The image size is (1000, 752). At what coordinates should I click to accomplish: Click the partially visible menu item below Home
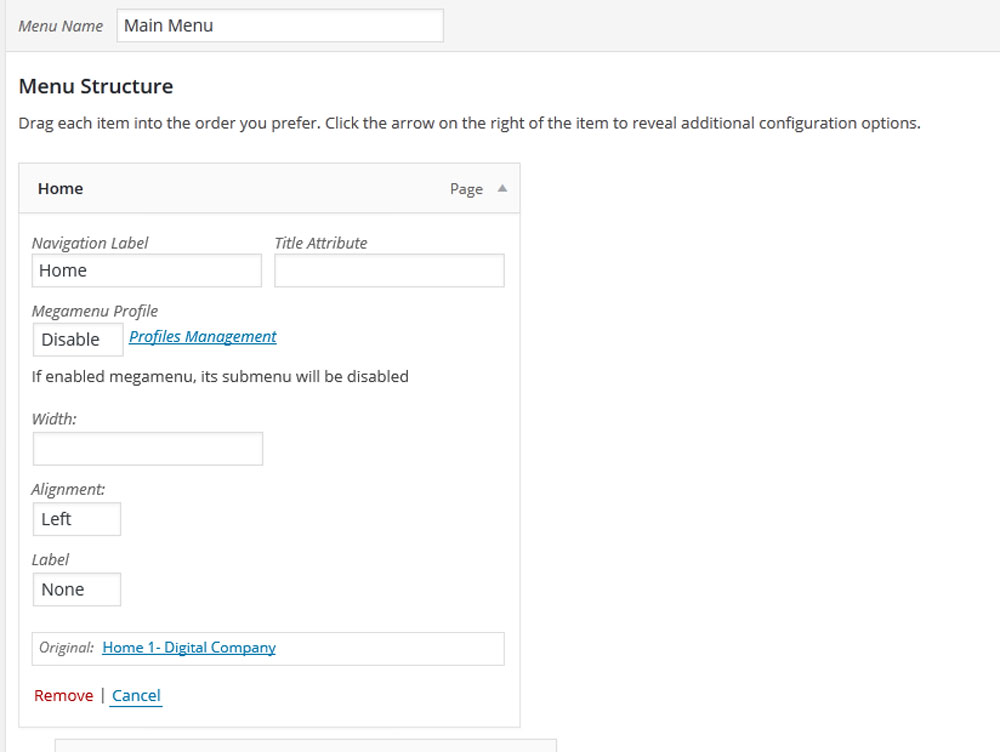pos(305,745)
